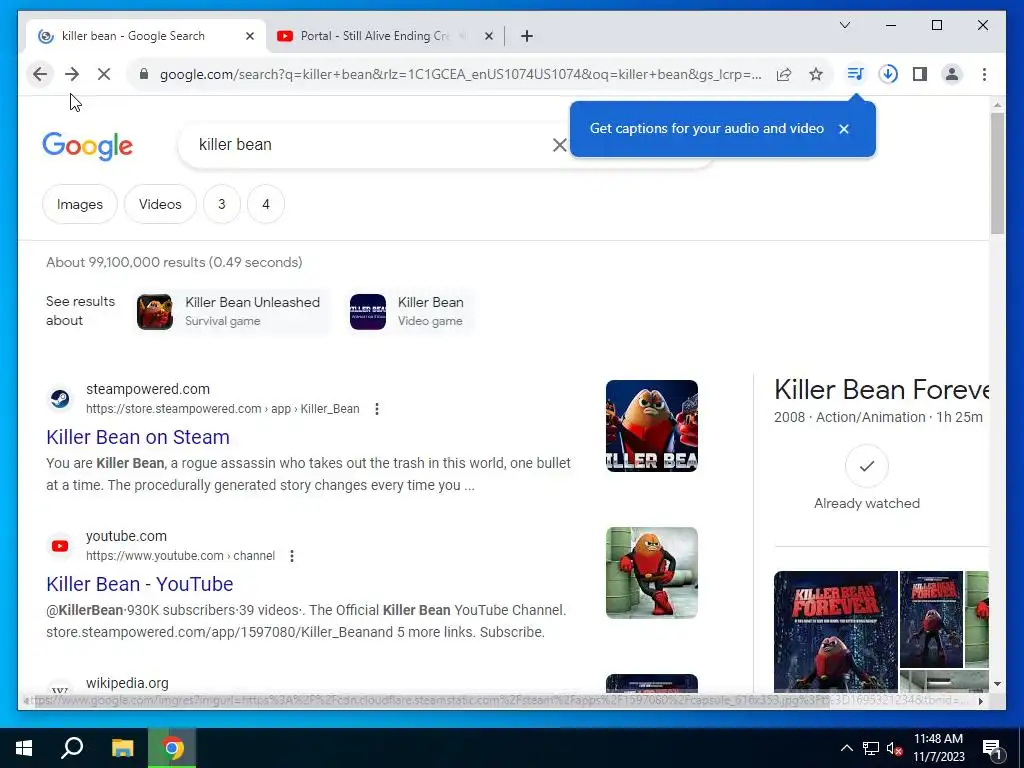Bookmark this page with the star icon
The image size is (1024, 768).
[816, 74]
